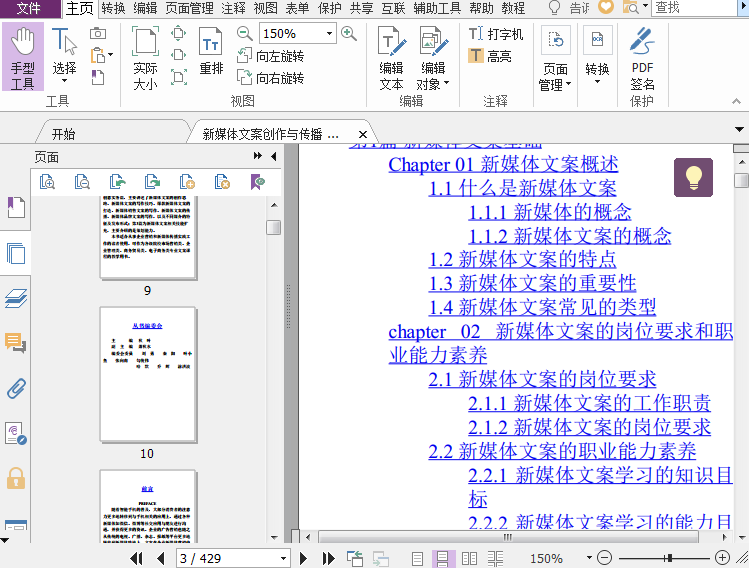Open link 1.2 新媒体文案的特点
Image resolution: width=749 pixels, height=568 pixels.
pyautogui.click(x=522, y=259)
